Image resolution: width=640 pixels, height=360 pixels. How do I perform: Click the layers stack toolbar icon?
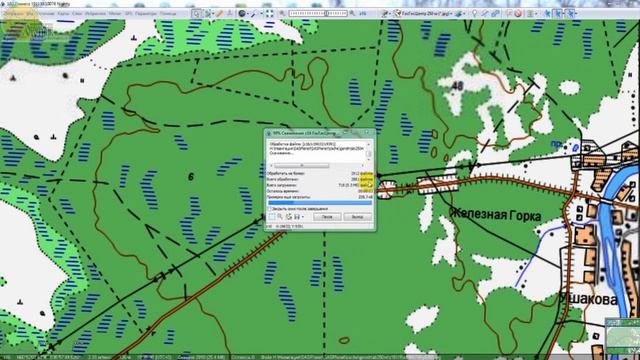tap(459, 13)
